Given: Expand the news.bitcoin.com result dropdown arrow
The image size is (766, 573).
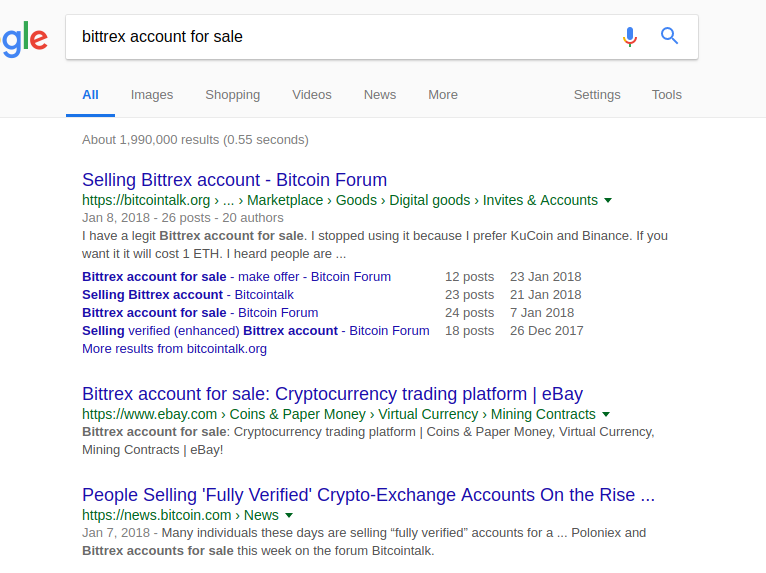Looking at the screenshot, I should [289, 515].
